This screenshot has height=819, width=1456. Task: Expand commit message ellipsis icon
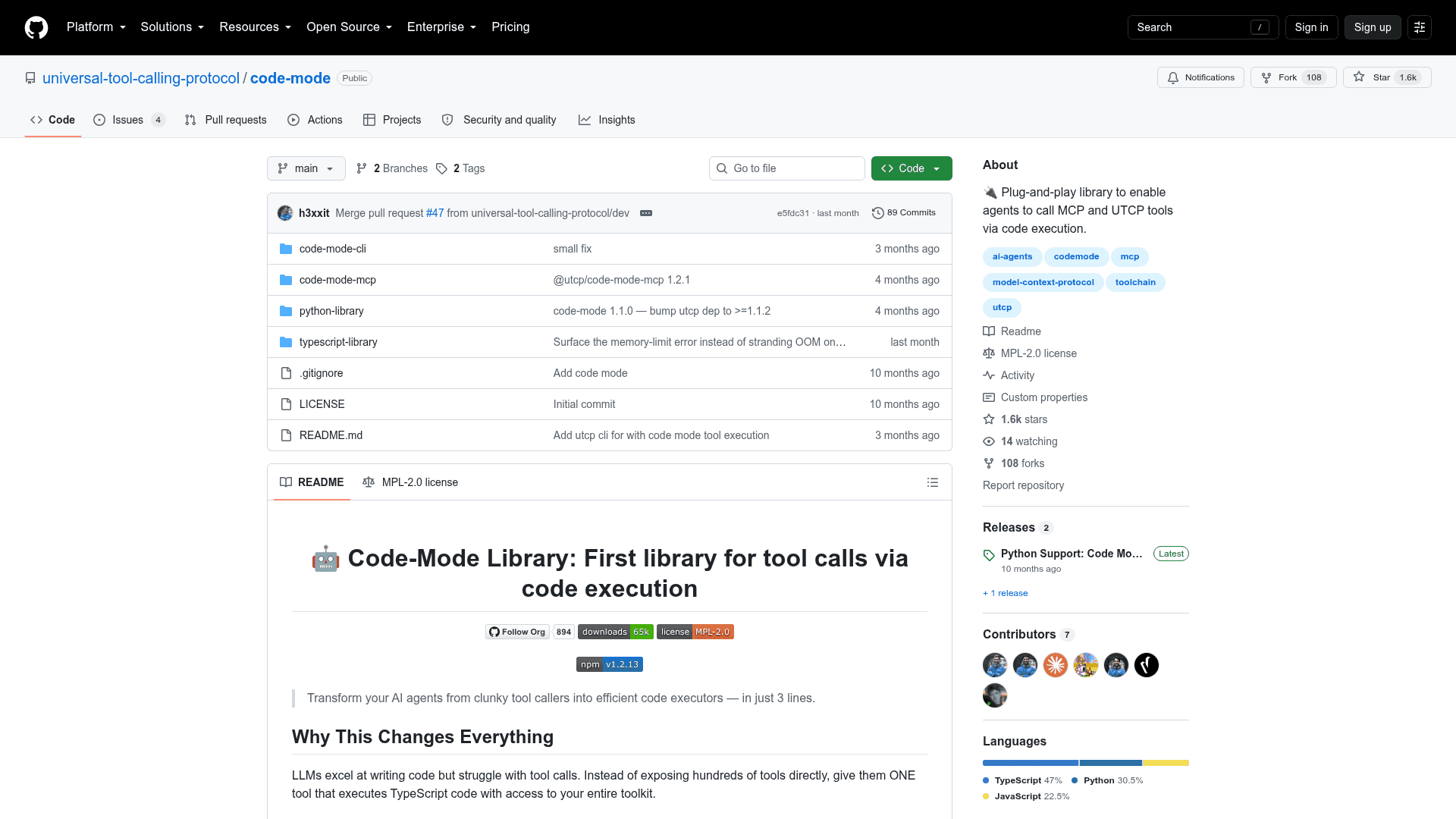pos(646,213)
